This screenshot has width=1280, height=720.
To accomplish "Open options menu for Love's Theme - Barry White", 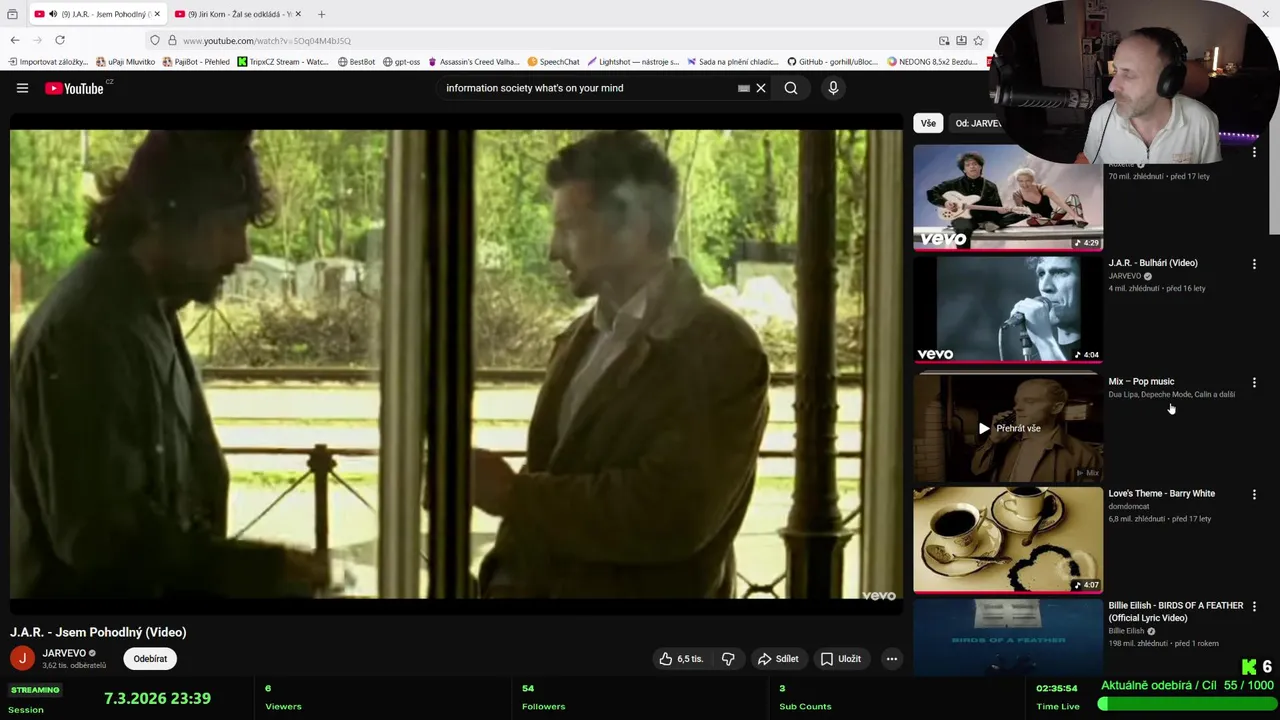I will (x=1254, y=494).
